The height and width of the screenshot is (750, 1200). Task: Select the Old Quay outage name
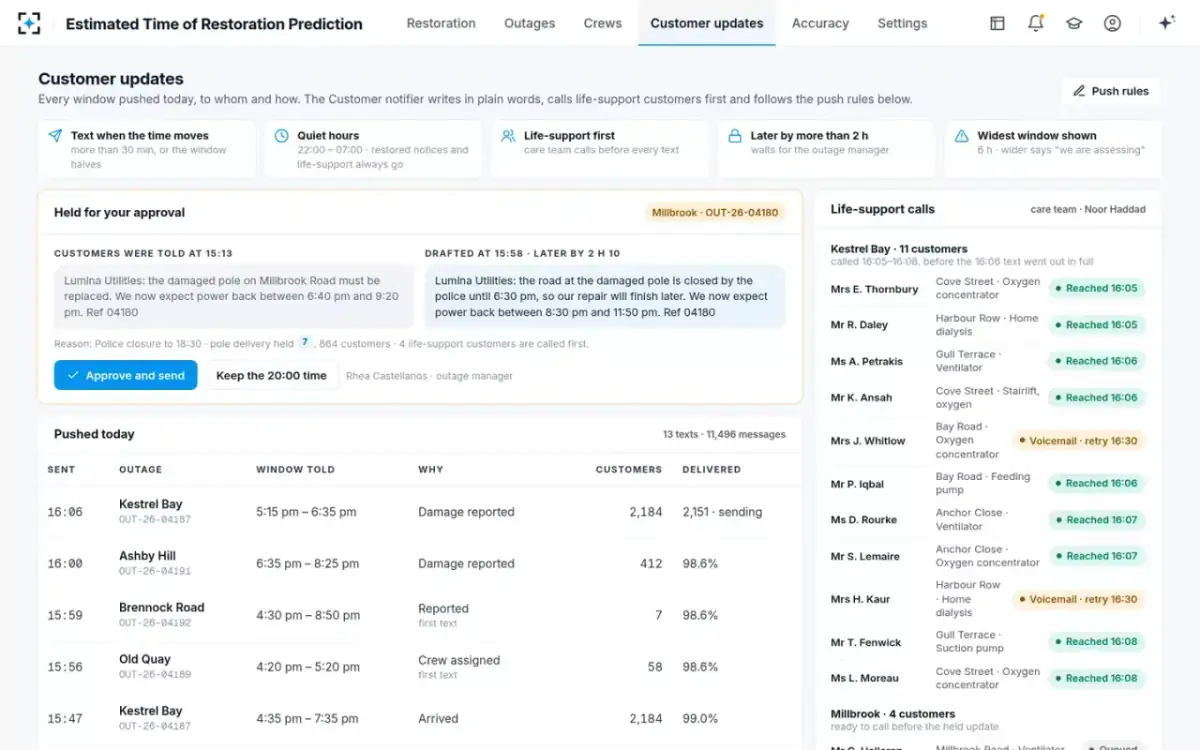(145, 659)
